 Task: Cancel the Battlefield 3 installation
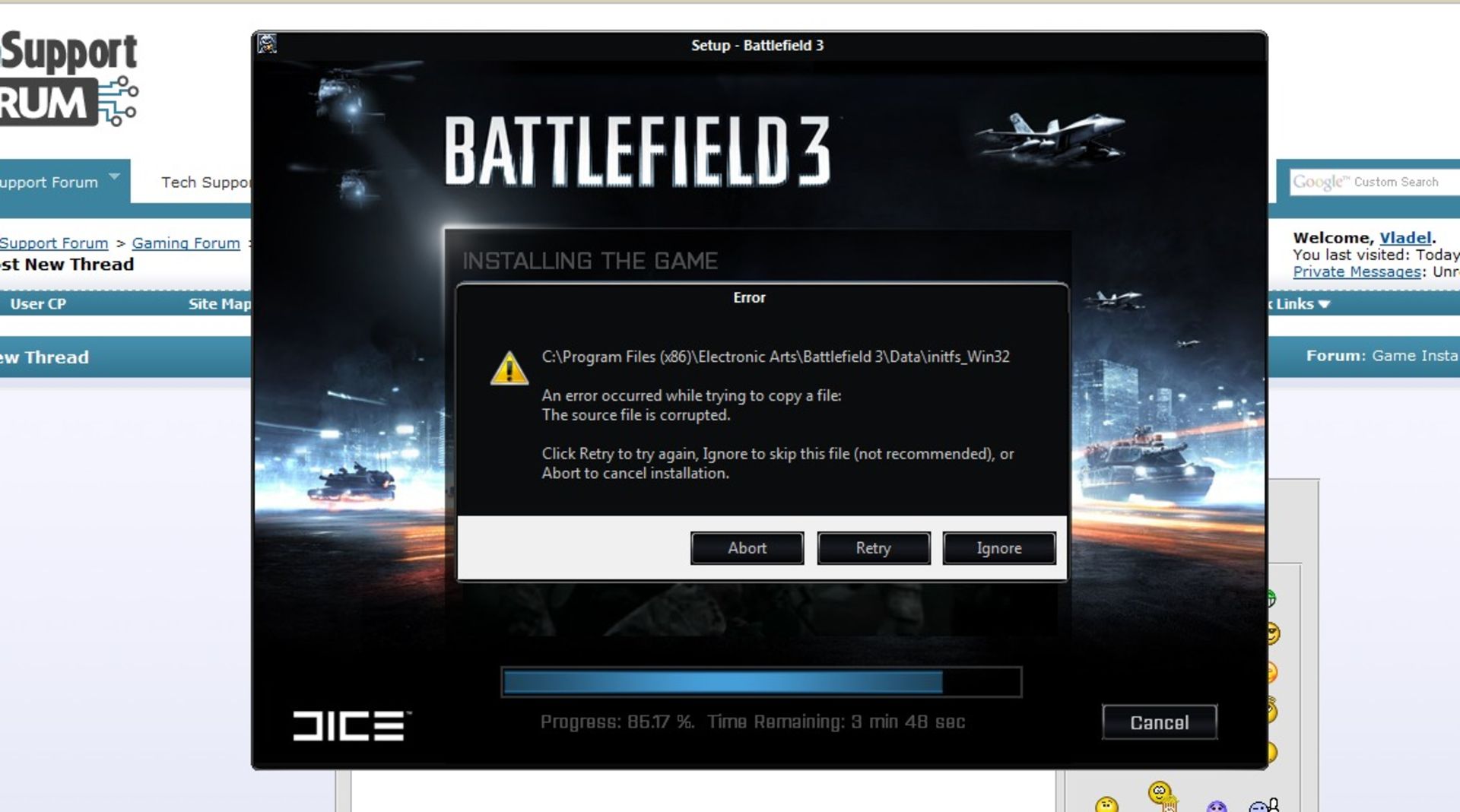pyautogui.click(x=1159, y=722)
